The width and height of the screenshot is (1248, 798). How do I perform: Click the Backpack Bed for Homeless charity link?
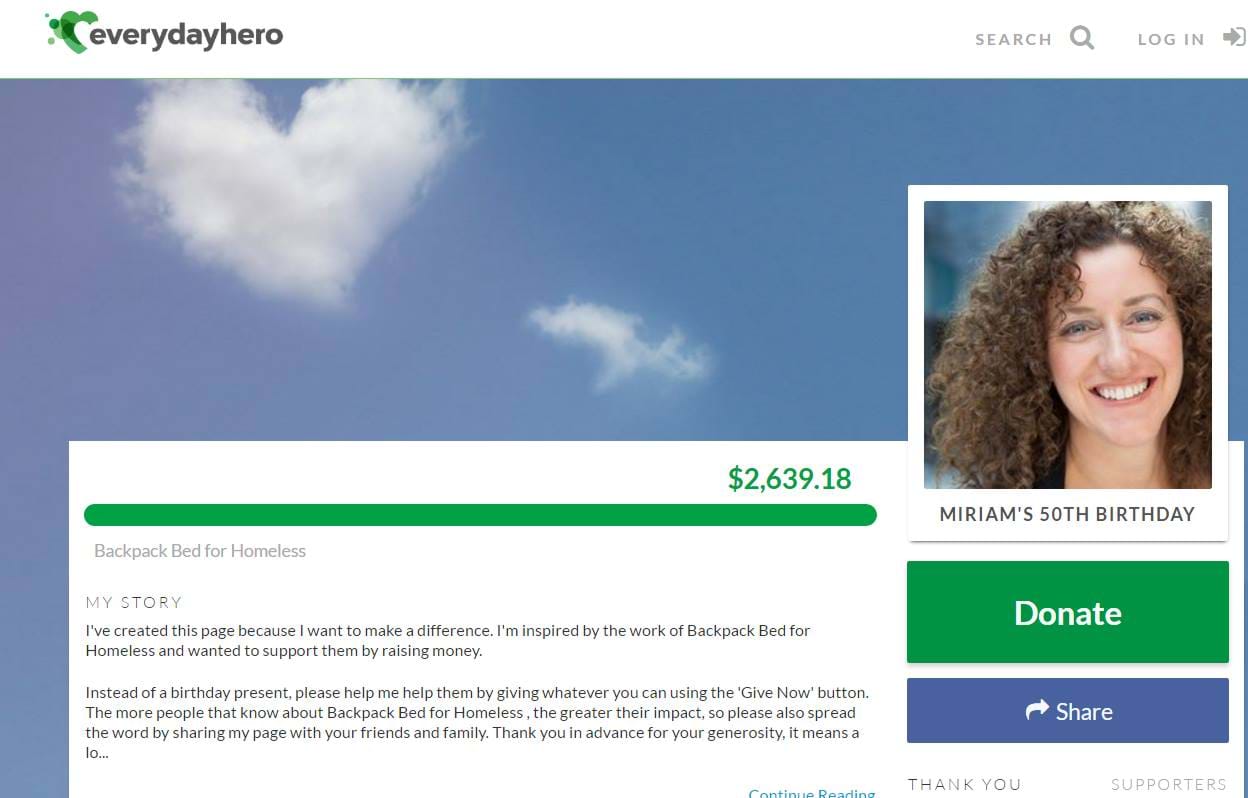[x=200, y=551]
